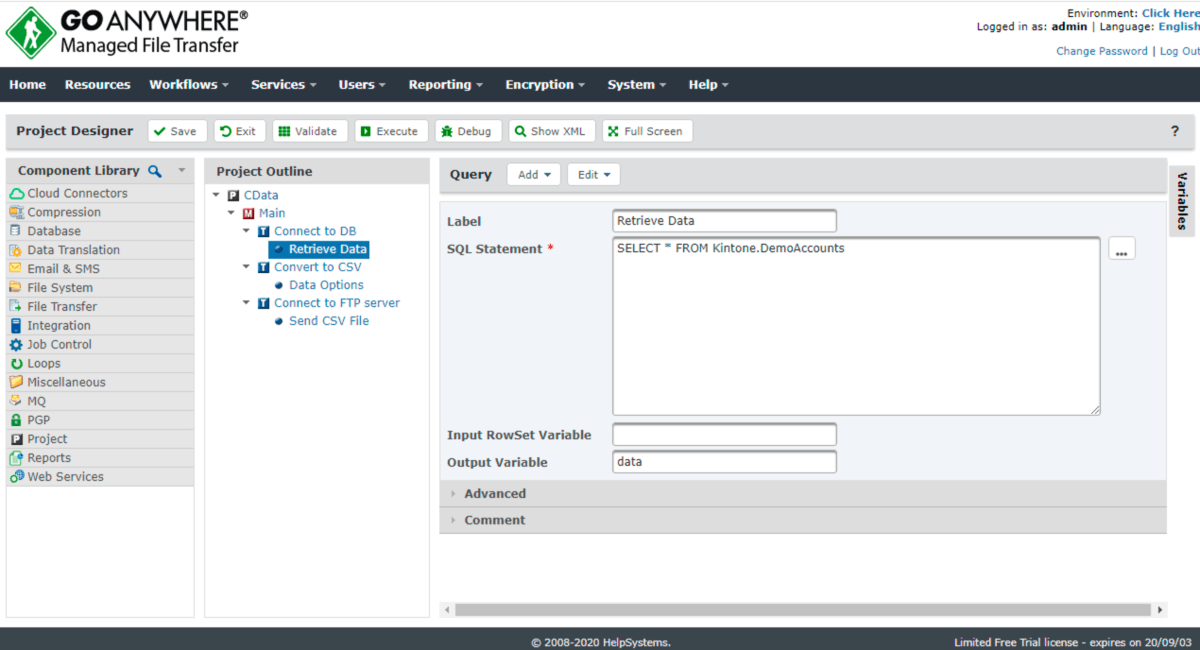Screen dimensions: 1200x650
Task: Collapse the Connect to DB task
Action: tap(247, 231)
